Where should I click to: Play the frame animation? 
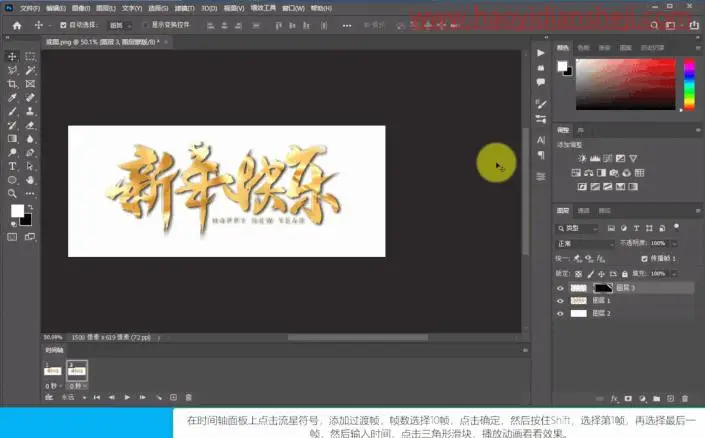click(127, 398)
